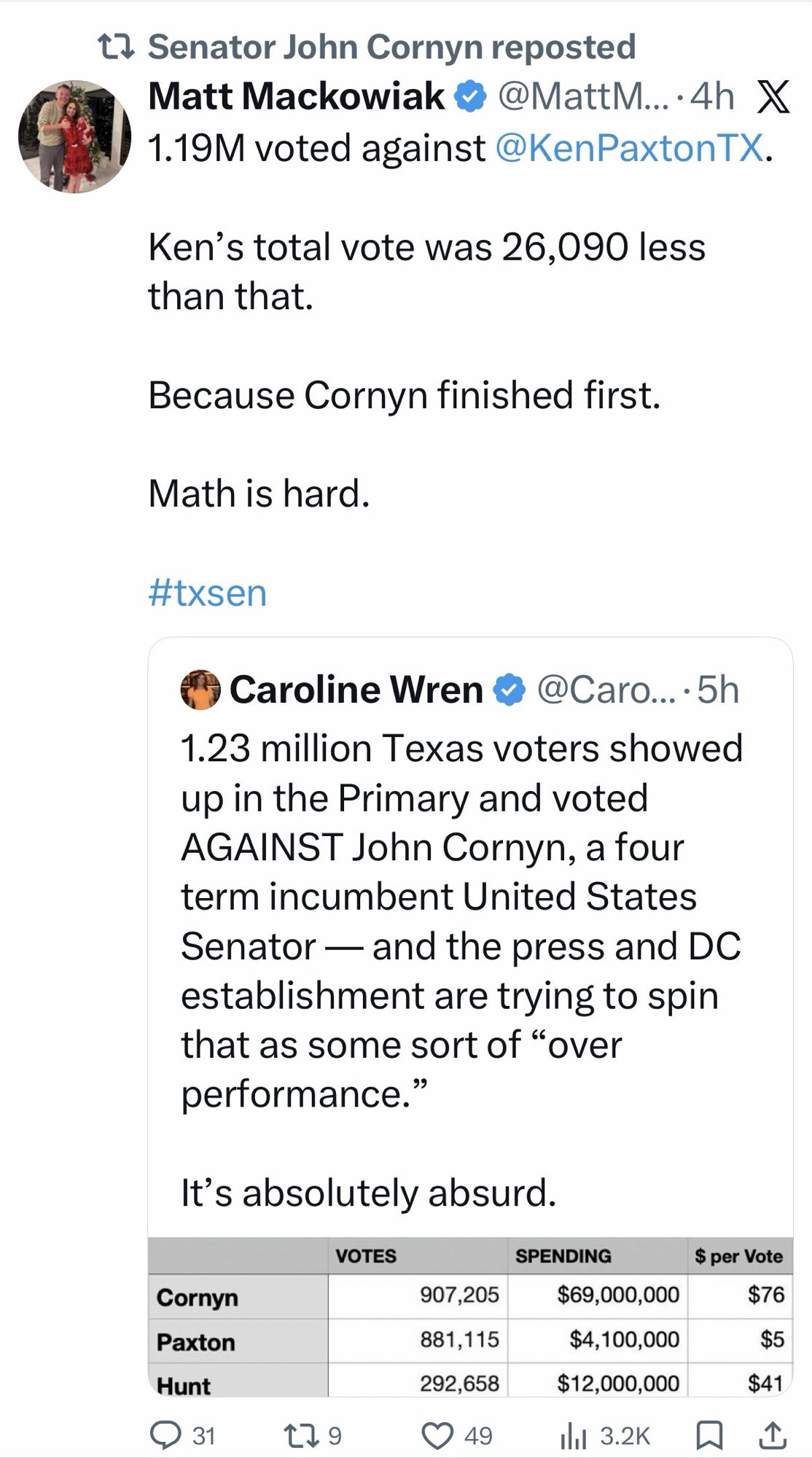
Task: Open the @MattM... handle
Action: 582,96
